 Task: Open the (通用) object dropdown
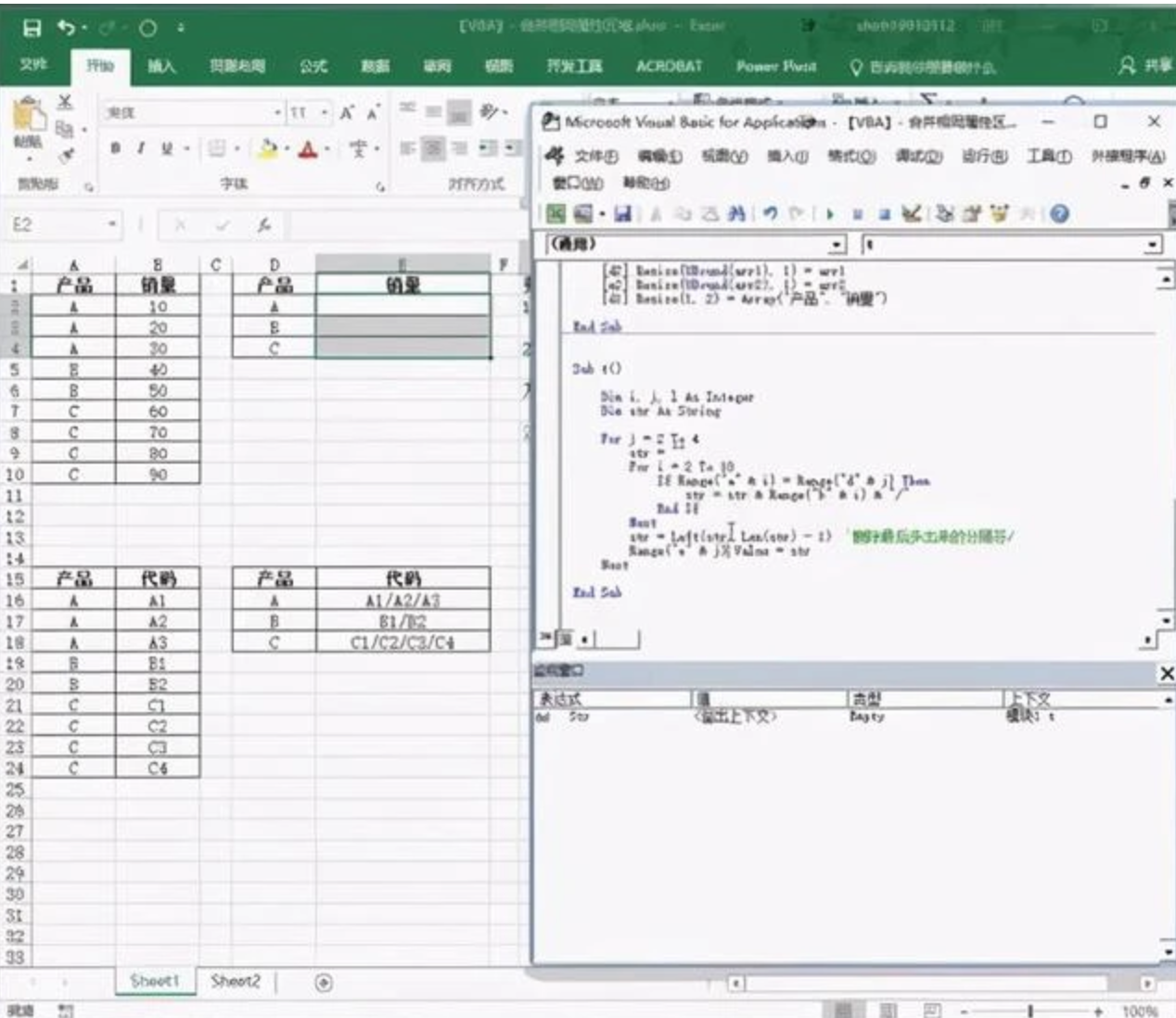[x=837, y=245]
